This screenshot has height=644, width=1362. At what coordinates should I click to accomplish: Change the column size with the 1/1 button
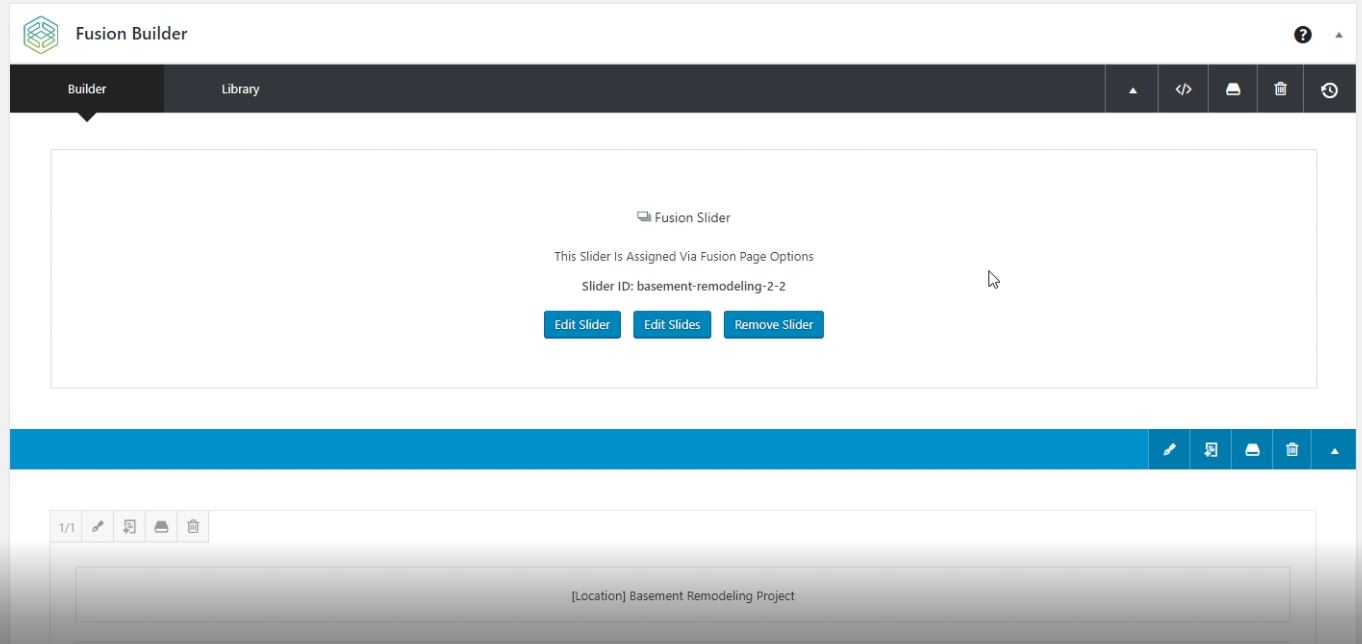(x=66, y=527)
